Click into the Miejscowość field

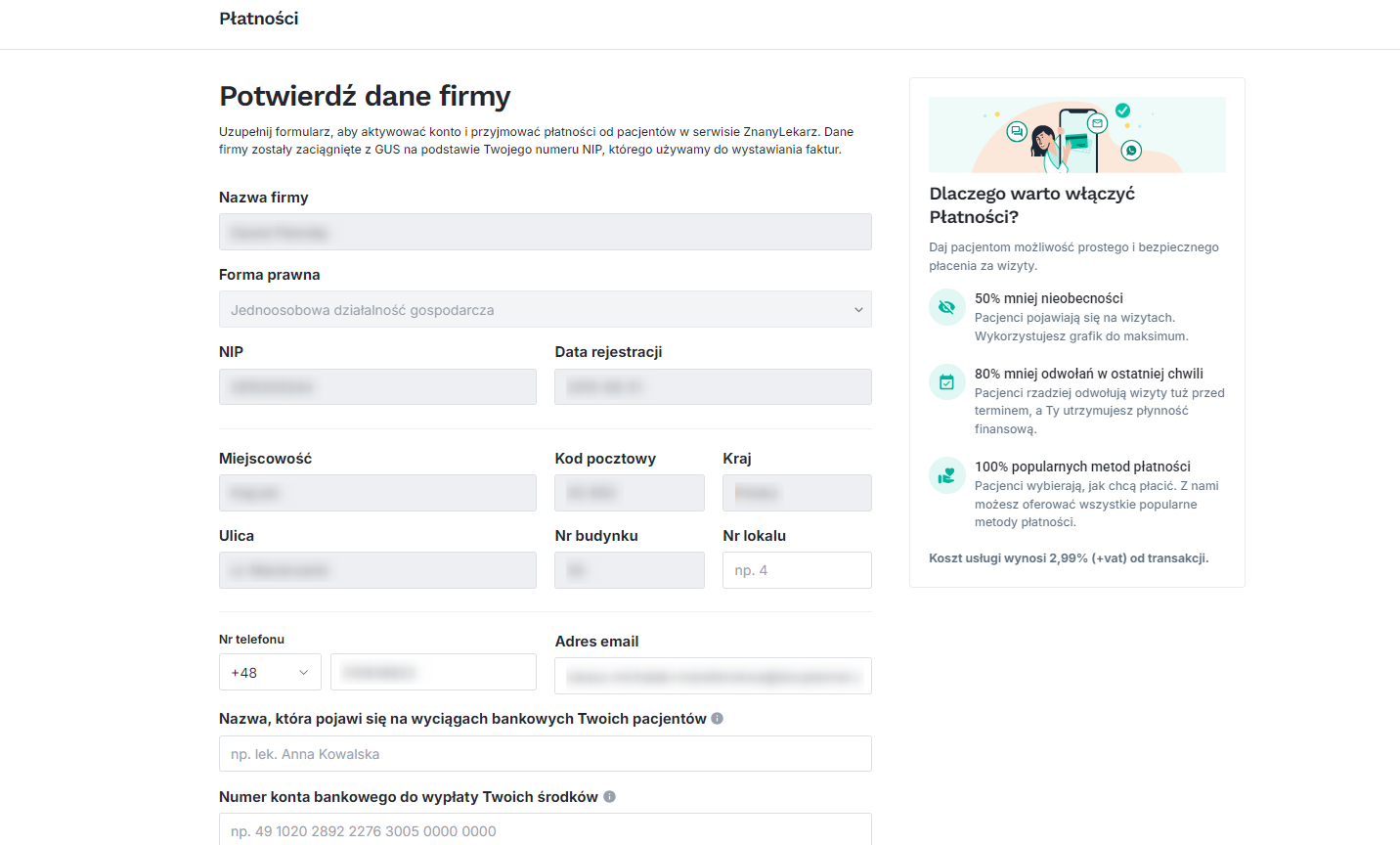[377, 493]
